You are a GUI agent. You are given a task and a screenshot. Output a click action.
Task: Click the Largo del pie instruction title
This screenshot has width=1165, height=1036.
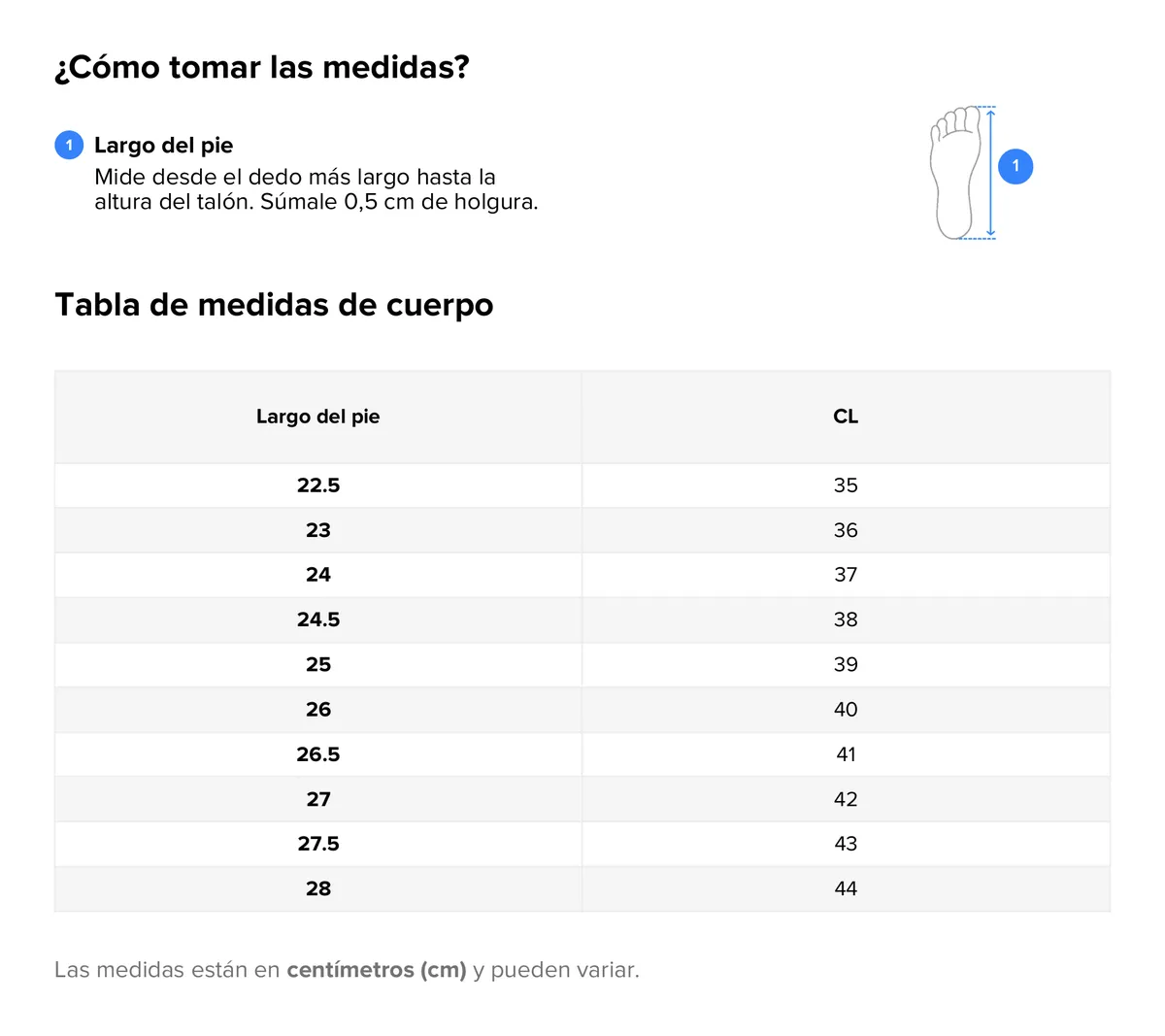163,146
